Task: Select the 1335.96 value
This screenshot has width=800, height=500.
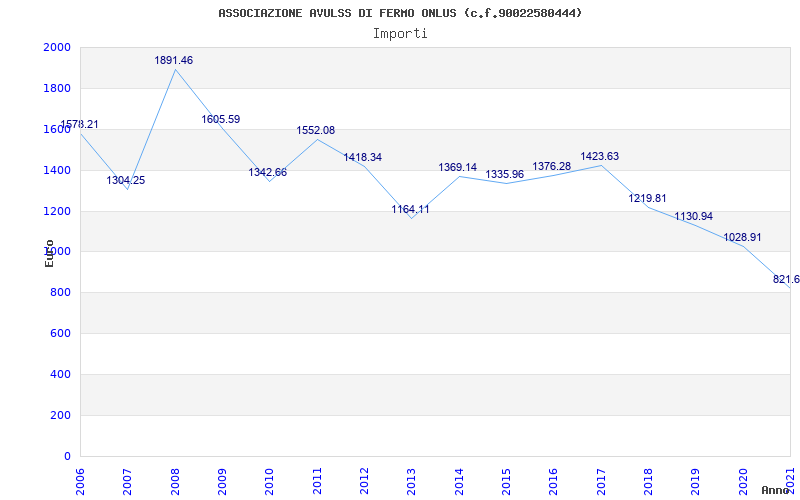Action: [505, 174]
